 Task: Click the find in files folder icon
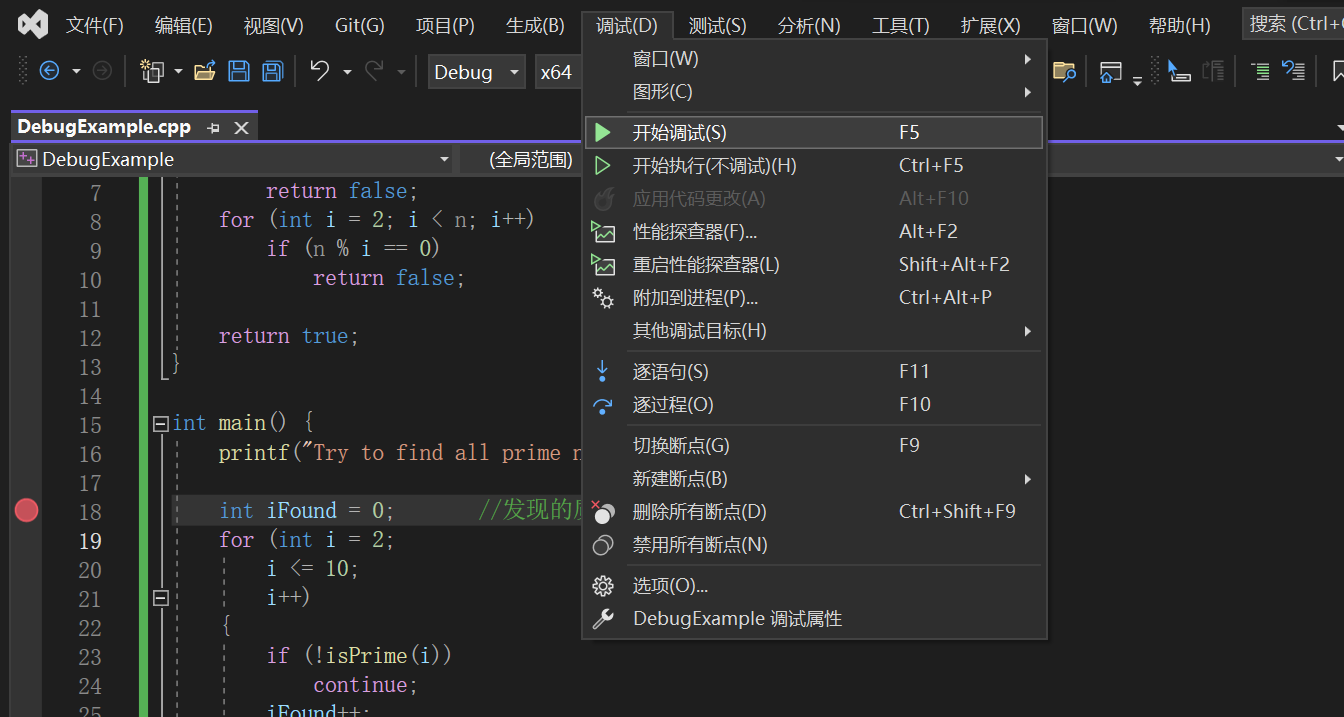1064,71
